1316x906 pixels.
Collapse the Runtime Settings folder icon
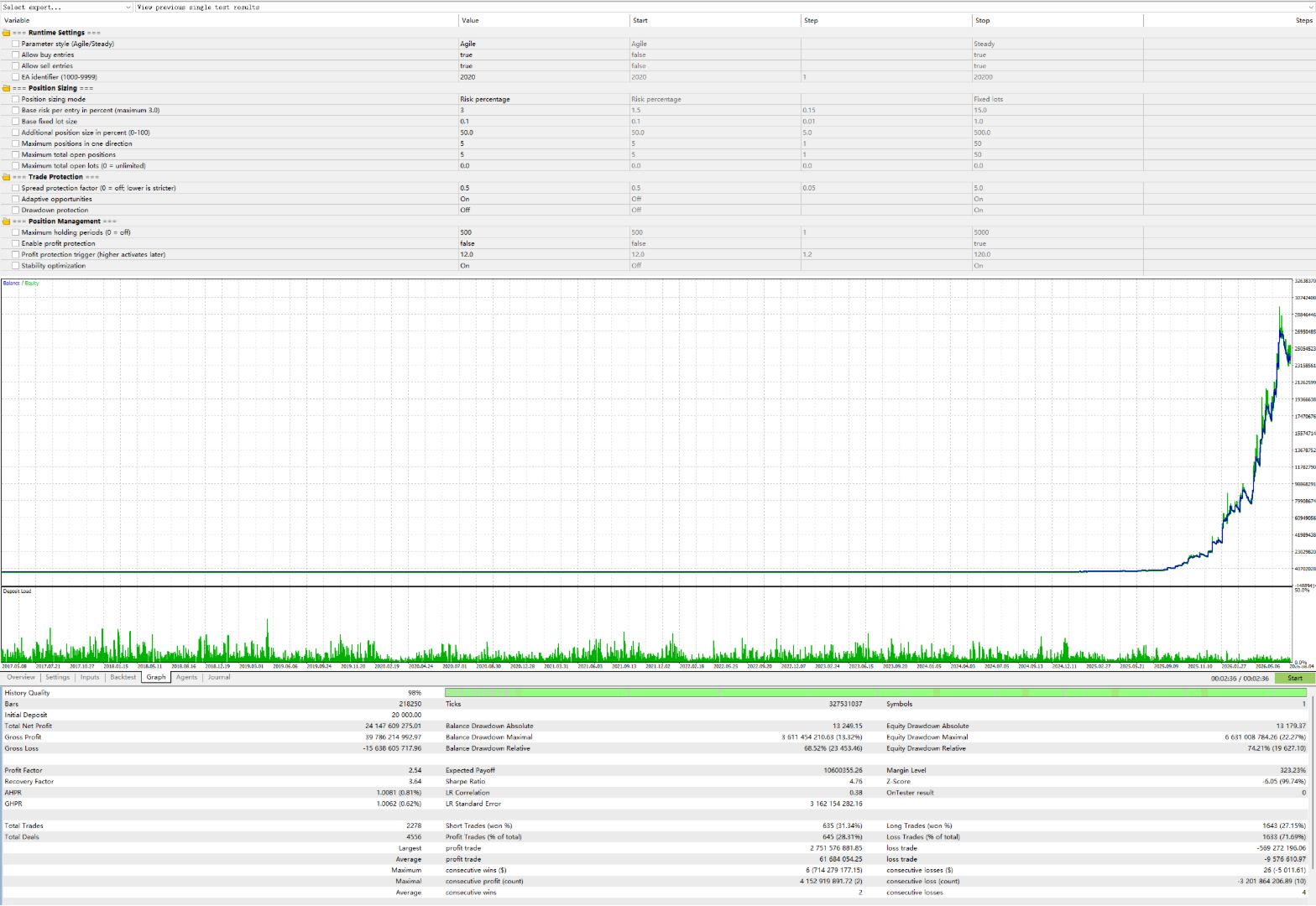pyautogui.click(x=7, y=33)
